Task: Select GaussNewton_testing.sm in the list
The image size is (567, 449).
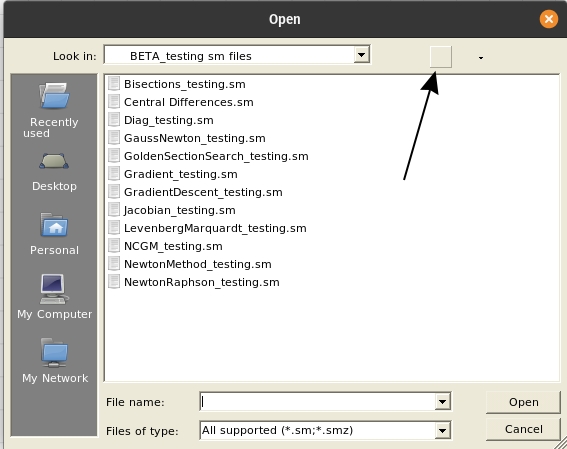Action: click(195, 138)
